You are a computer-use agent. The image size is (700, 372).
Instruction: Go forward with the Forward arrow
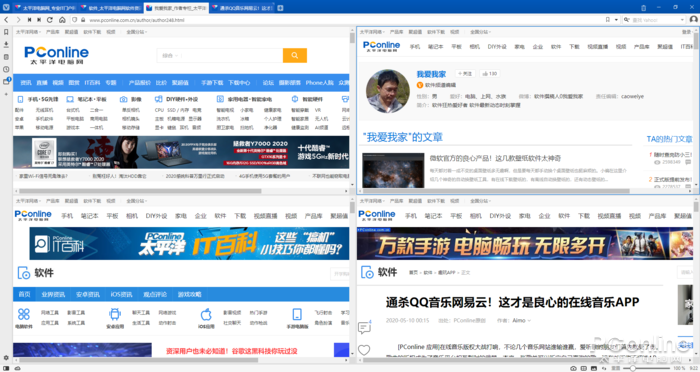tap(18, 20)
